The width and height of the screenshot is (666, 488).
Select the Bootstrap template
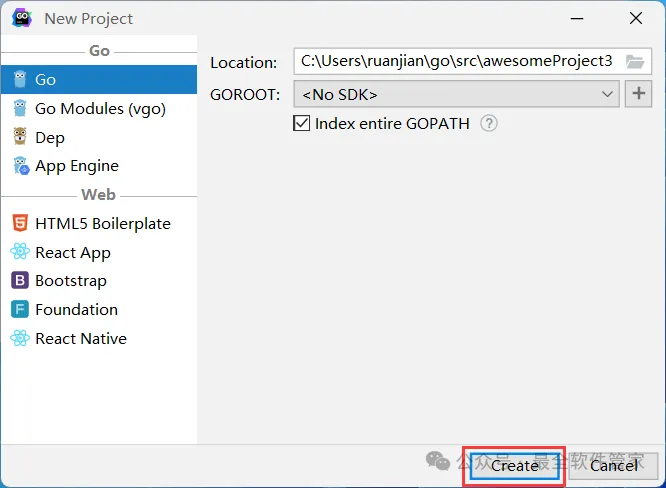pyautogui.click(x=99, y=281)
